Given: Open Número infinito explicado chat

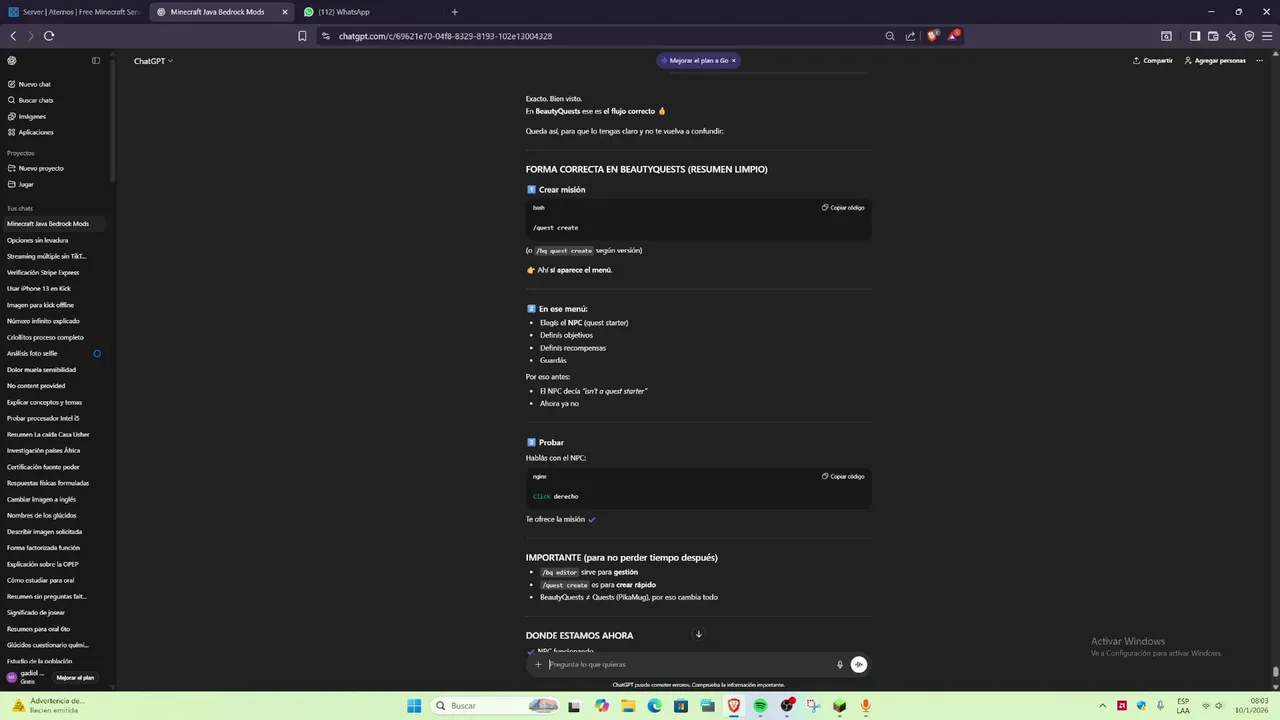Looking at the screenshot, I should click(52, 321).
